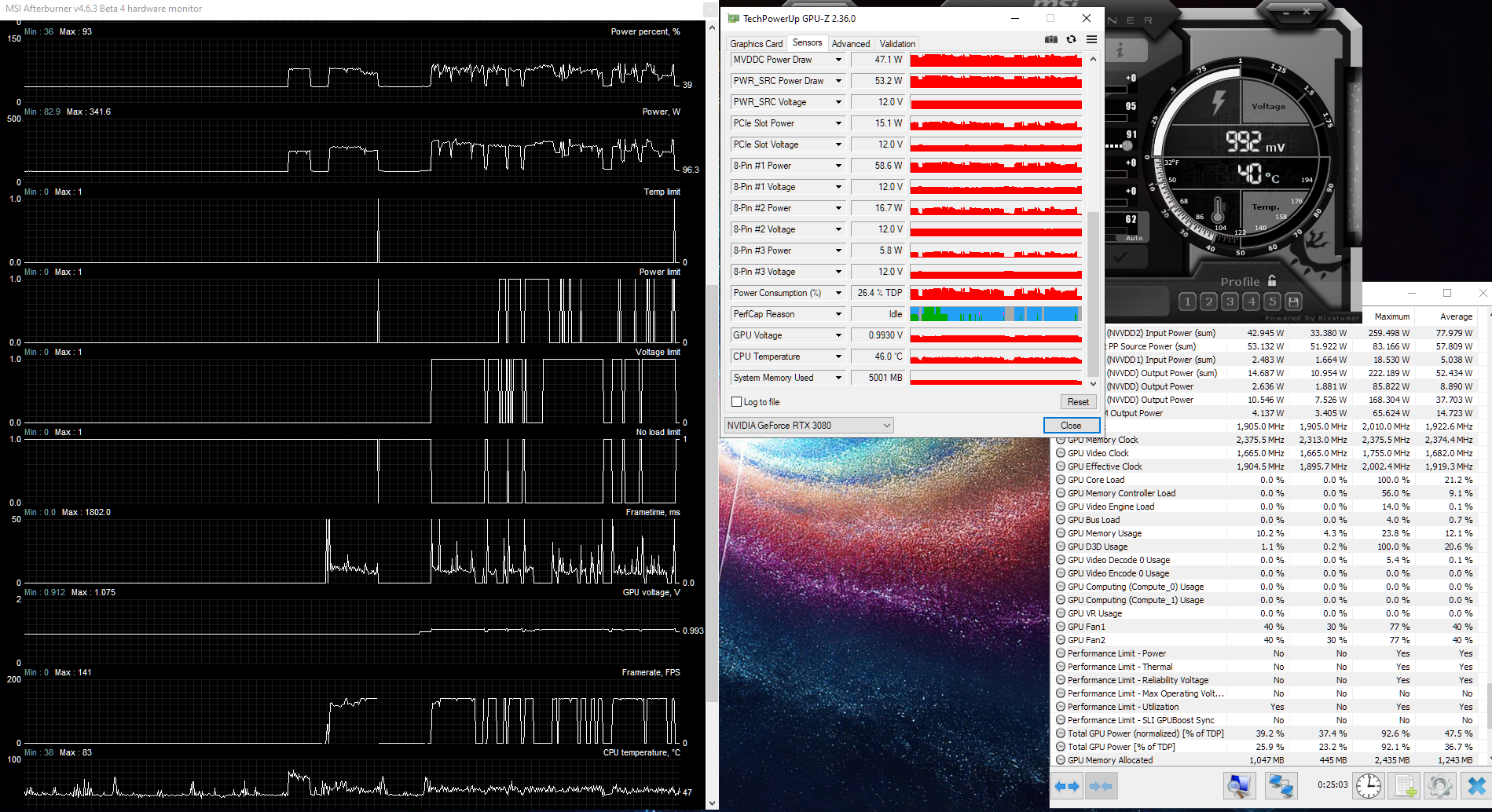
Task: Open System Memory Used sensor dropdown
Action: (838, 378)
